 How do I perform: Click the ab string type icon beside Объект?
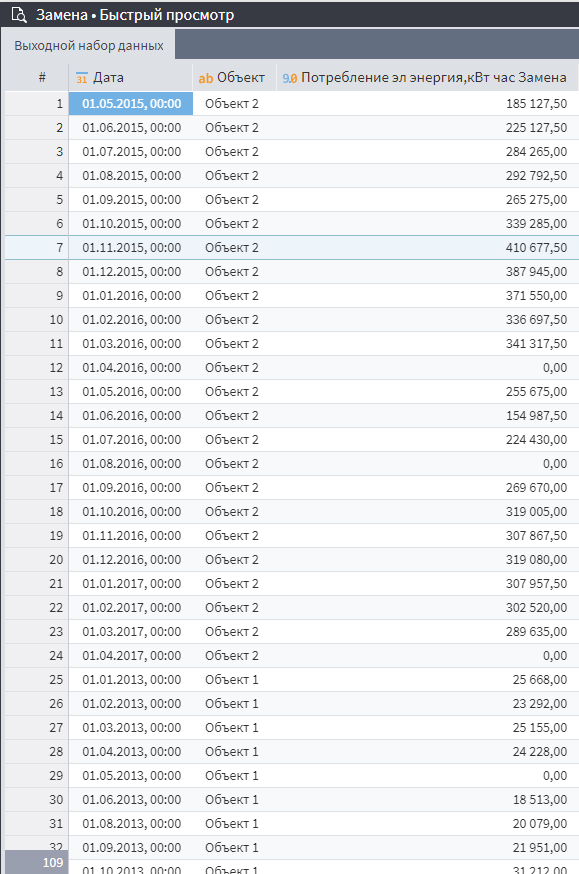(x=206, y=78)
